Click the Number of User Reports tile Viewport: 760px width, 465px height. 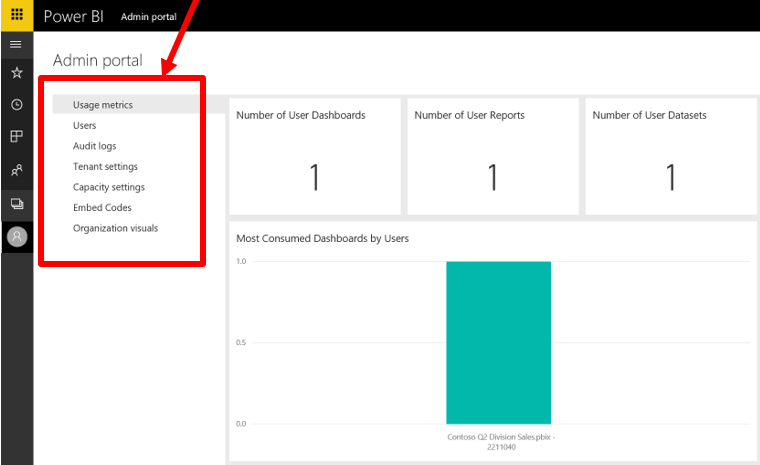pyautogui.click(x=493, y=157)
